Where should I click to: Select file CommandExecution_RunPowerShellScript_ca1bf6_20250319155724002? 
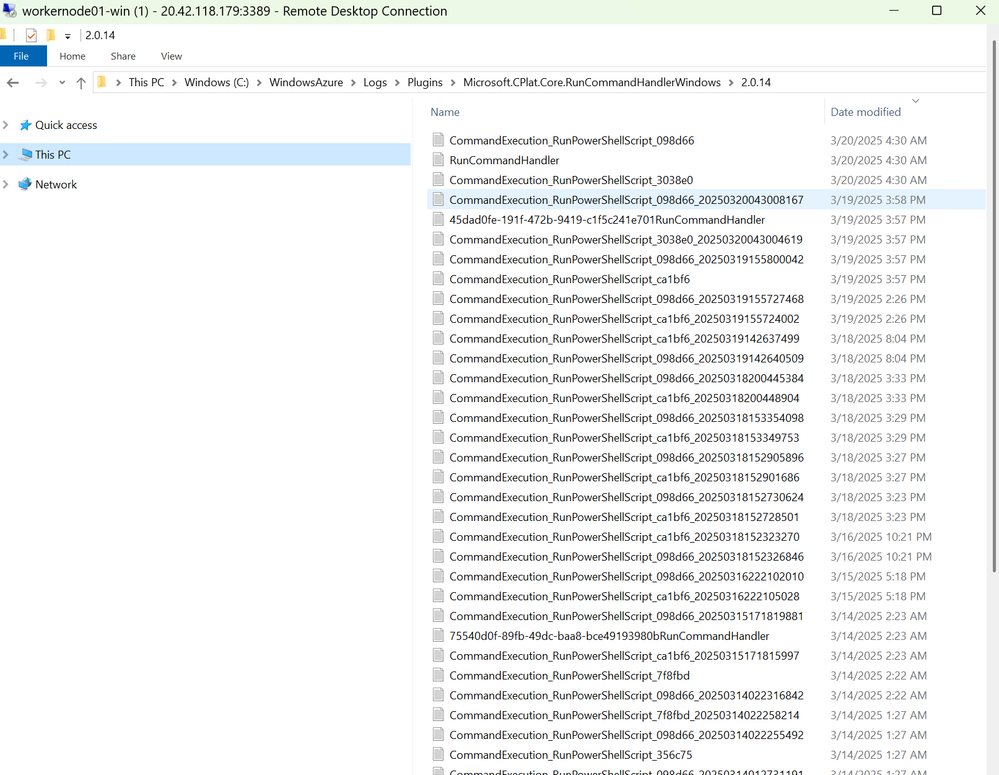click(624, 319)
